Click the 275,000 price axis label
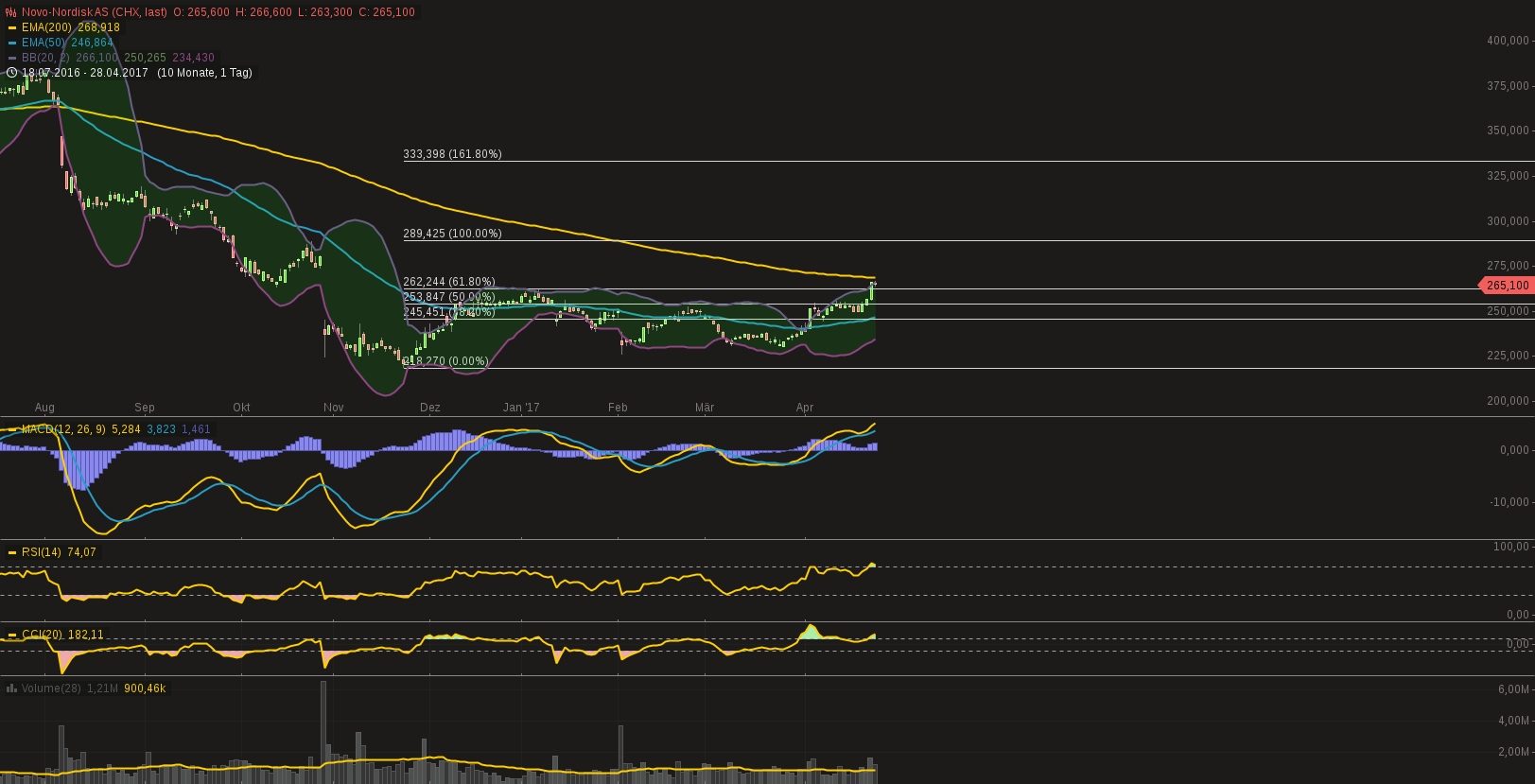 tap(1508, 266)
